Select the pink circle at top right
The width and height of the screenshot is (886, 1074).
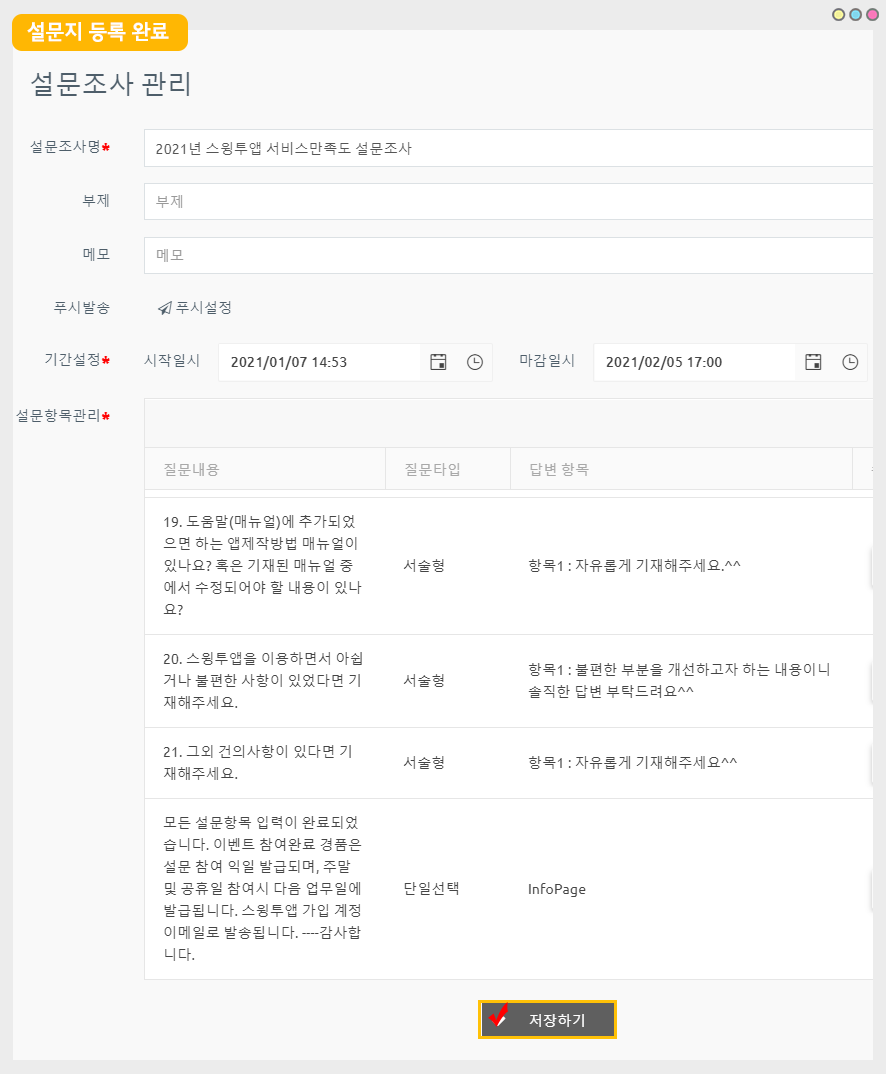pyautogui.click(x=873, y=14)
